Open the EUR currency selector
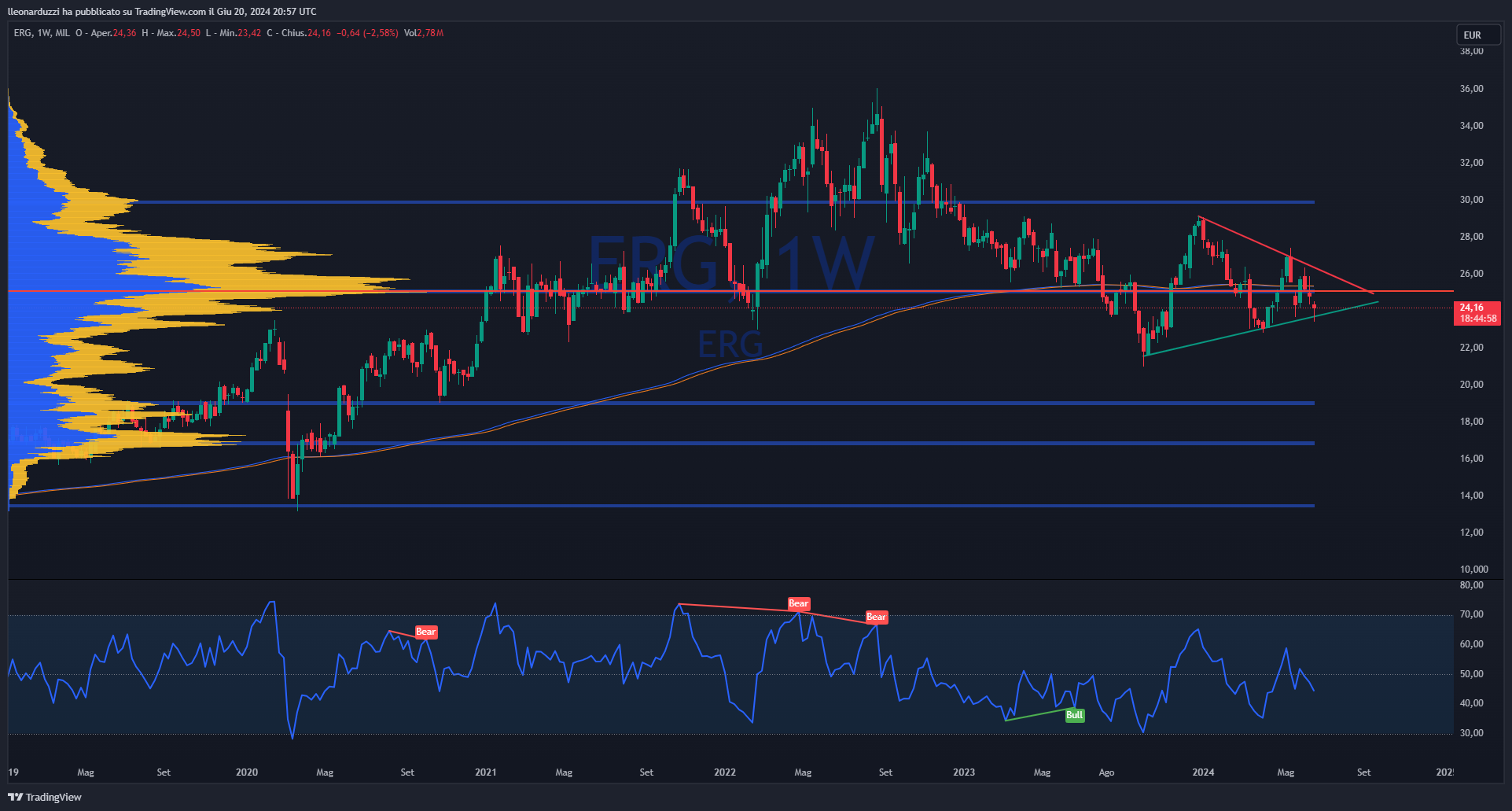Viewport: 1512px width, 811px height. 1478,35
